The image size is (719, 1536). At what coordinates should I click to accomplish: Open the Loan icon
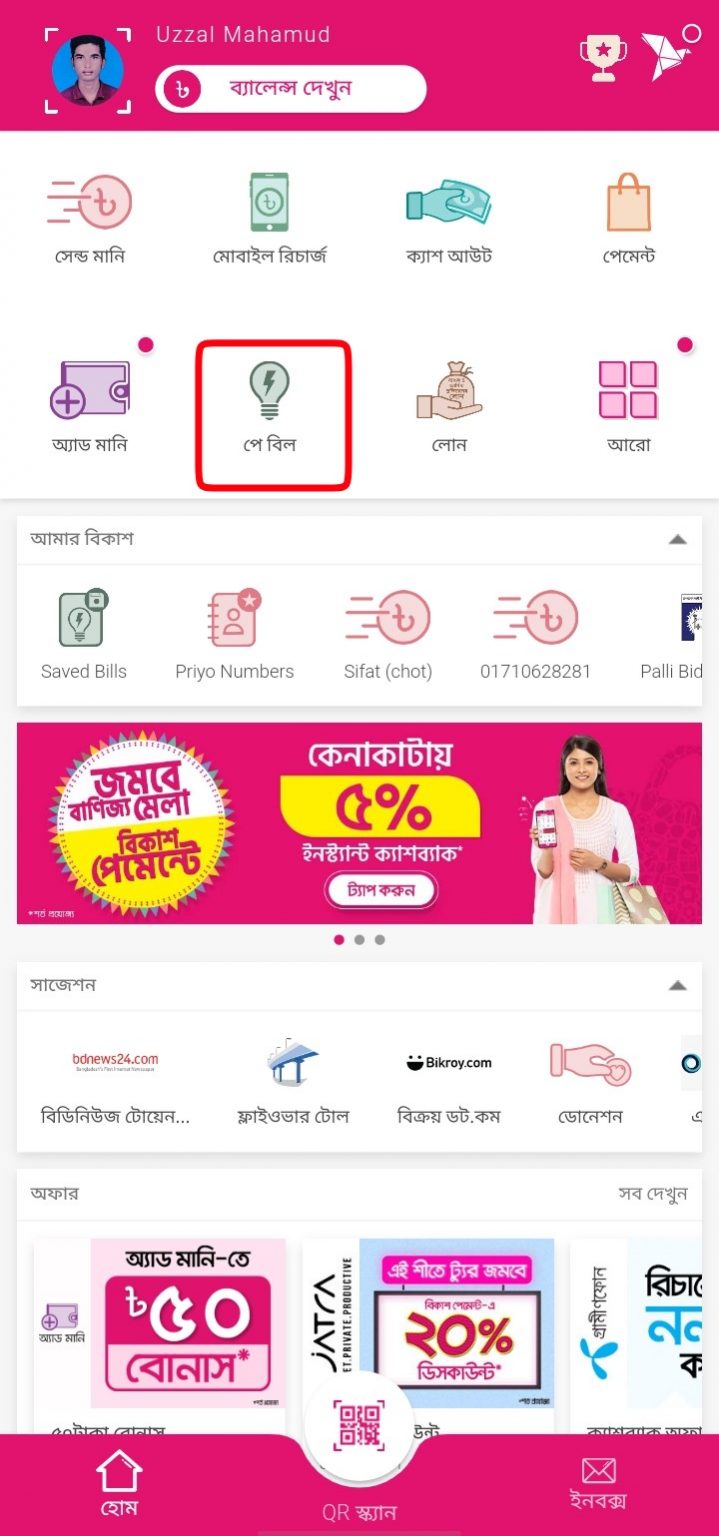[449, 391]
